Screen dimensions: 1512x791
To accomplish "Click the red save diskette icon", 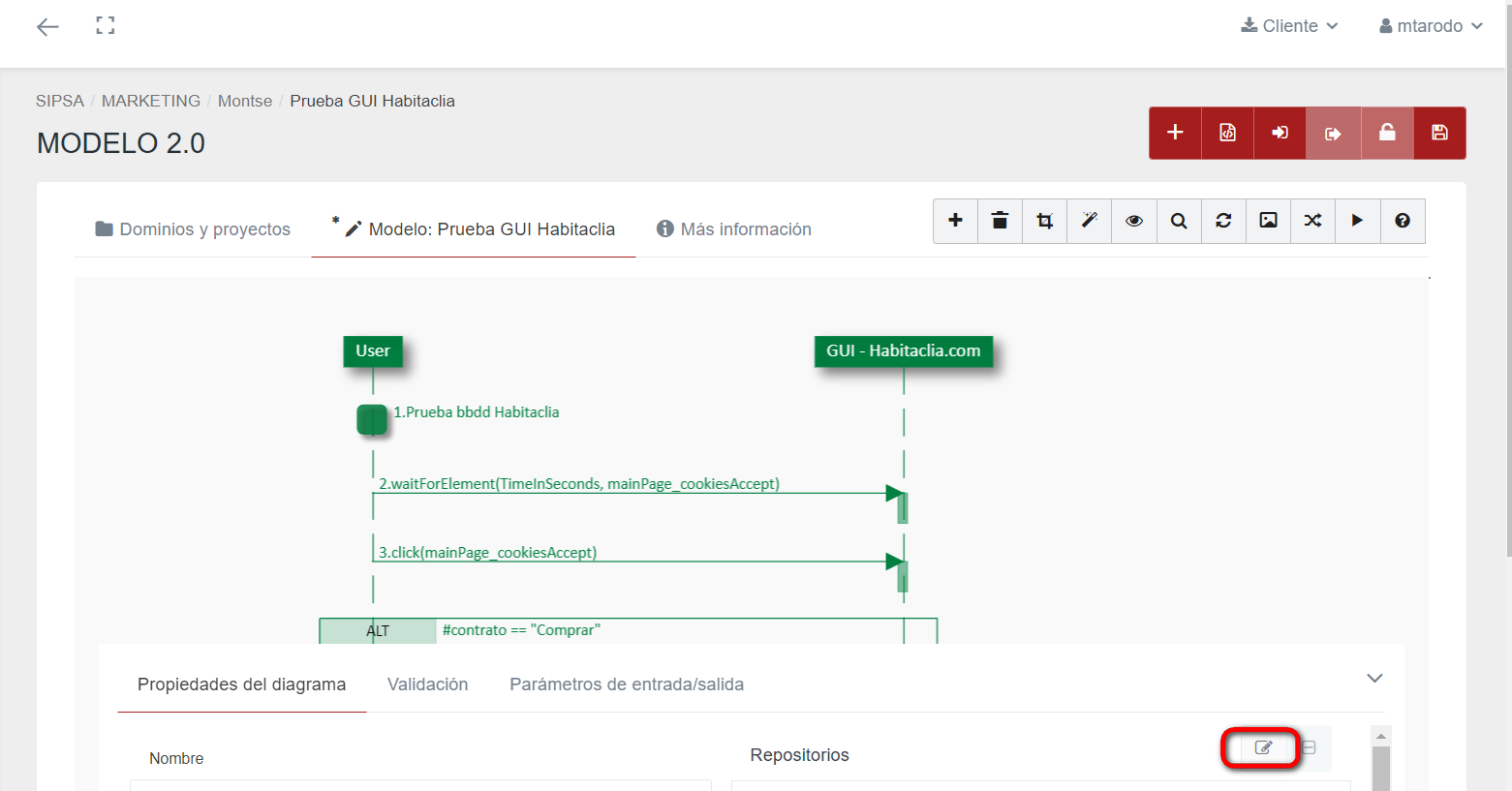I will point(1439,133).
